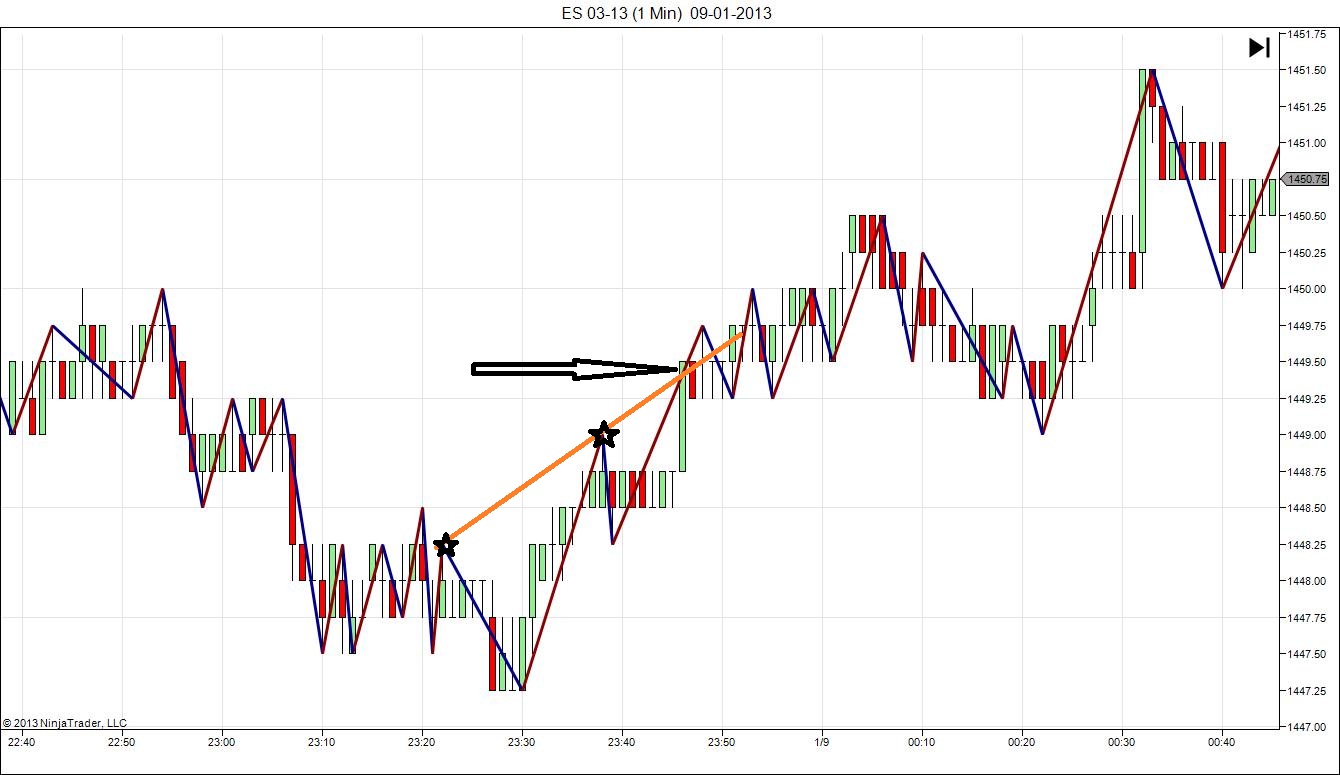1340x775 pixels.
Task: Click the 00:10 time axis label
Action: click(922, 742)
